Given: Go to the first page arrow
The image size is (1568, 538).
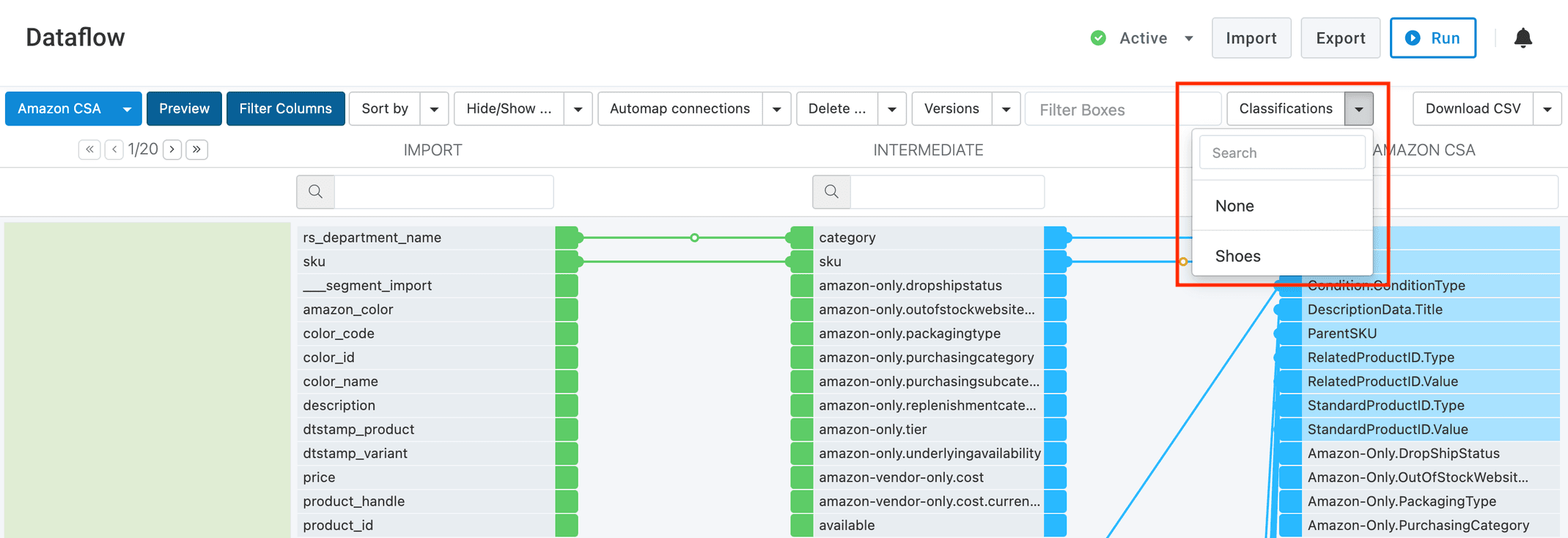Looking at the screenshot, I should point(89,150).
